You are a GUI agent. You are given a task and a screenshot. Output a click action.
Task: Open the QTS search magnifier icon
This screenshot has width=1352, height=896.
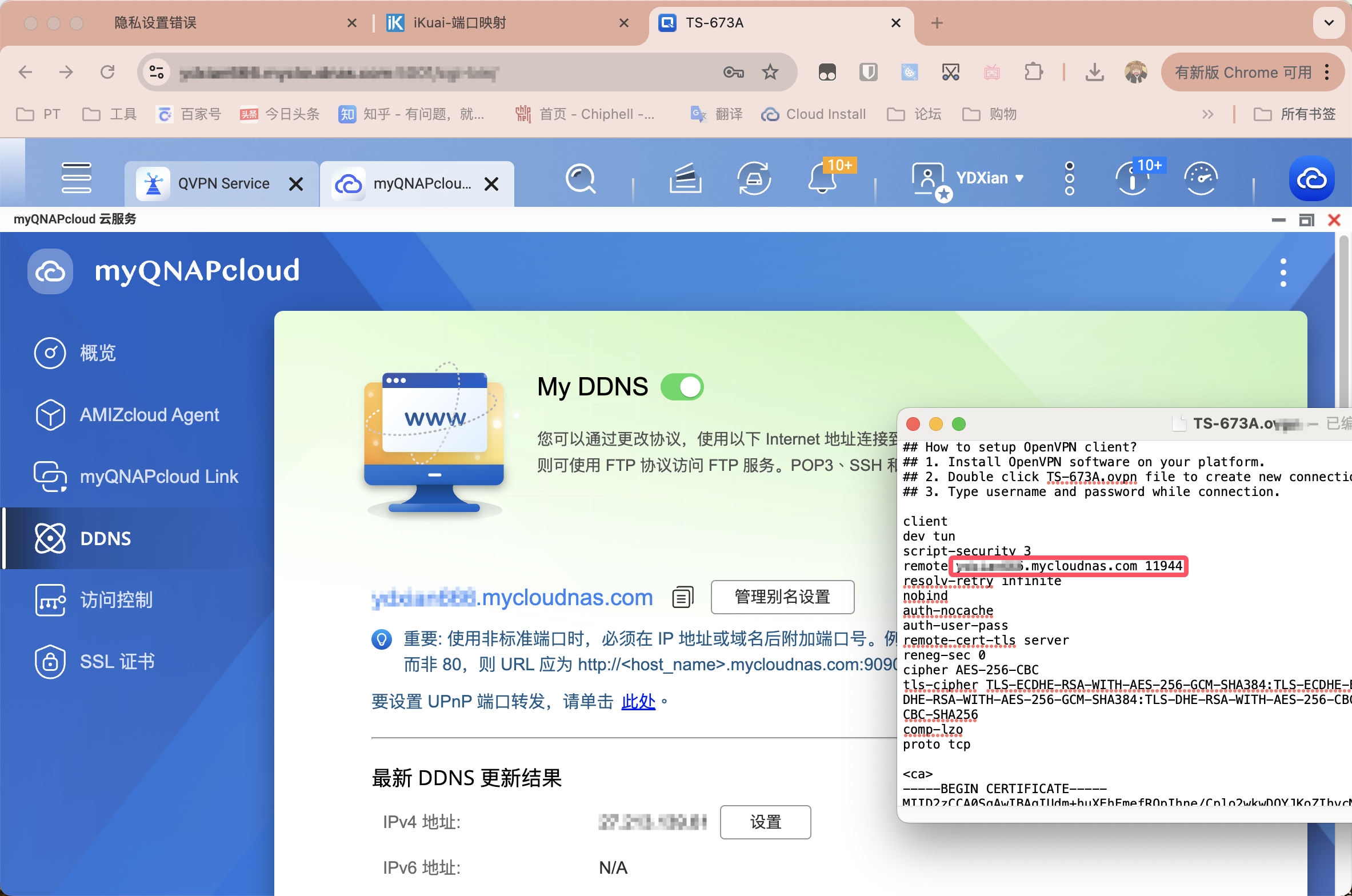[x=581, y=179]
